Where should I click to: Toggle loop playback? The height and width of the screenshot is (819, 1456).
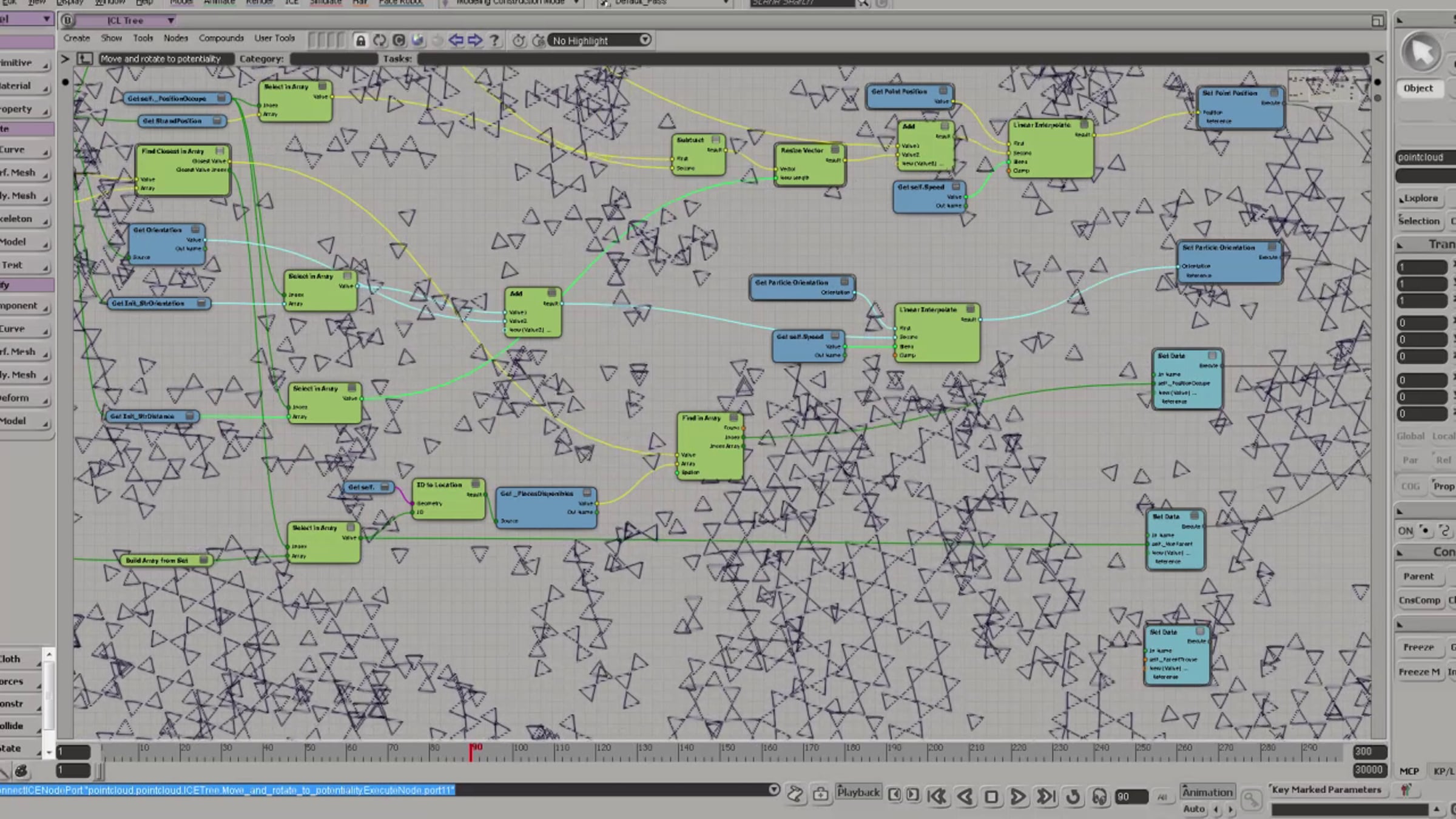[1073, 796]
